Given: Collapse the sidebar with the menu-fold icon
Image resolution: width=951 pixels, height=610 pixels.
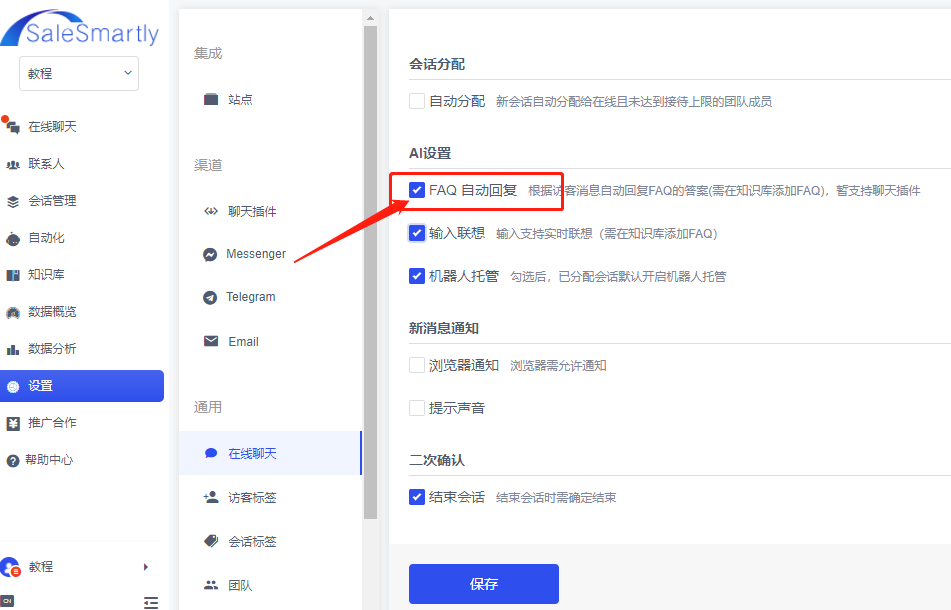Looking at the screenshot, I should (151, 602).
